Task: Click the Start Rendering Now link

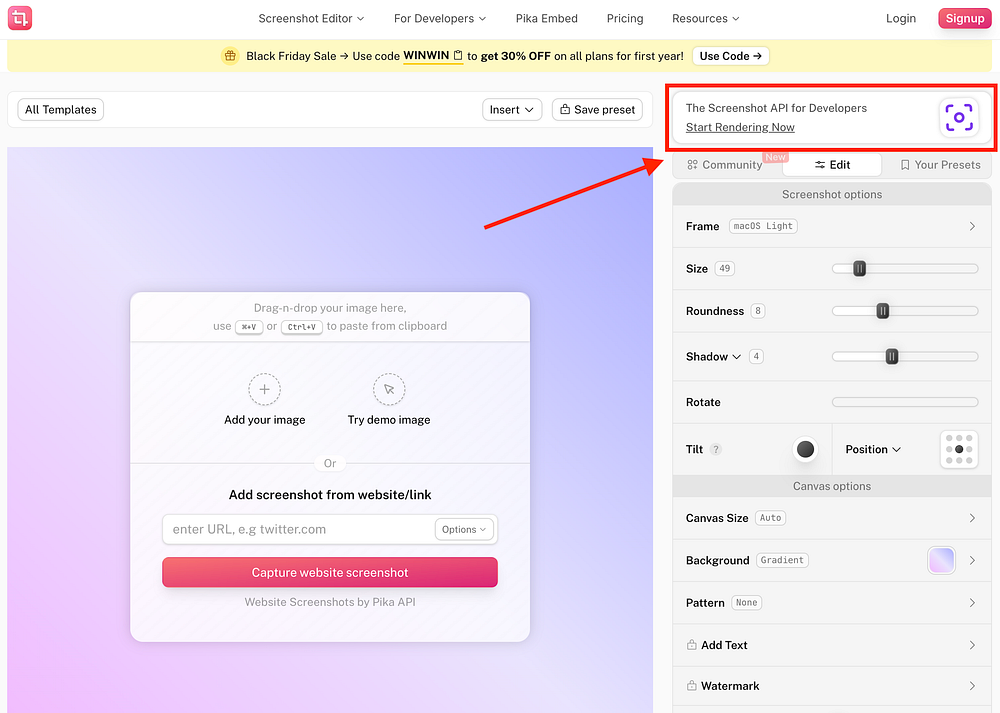Action: coord(740,127)
